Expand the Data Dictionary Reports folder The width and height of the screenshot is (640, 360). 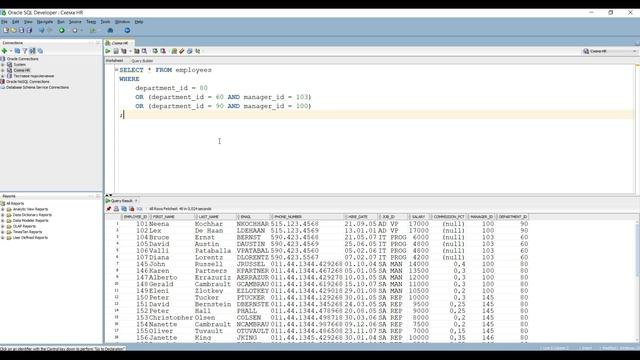(3, 215)
